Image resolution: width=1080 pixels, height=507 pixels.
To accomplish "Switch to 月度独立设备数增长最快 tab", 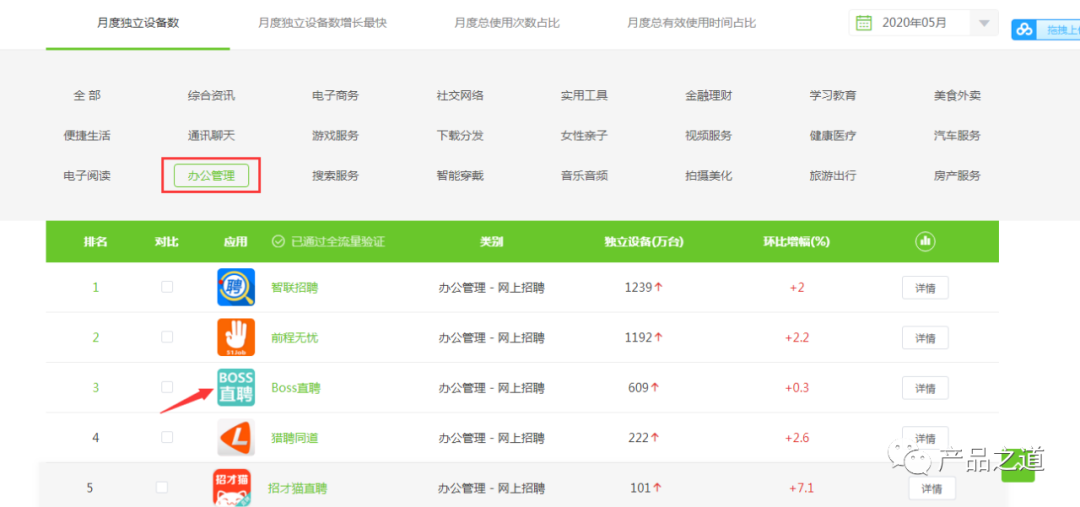I will click(322, 23).
